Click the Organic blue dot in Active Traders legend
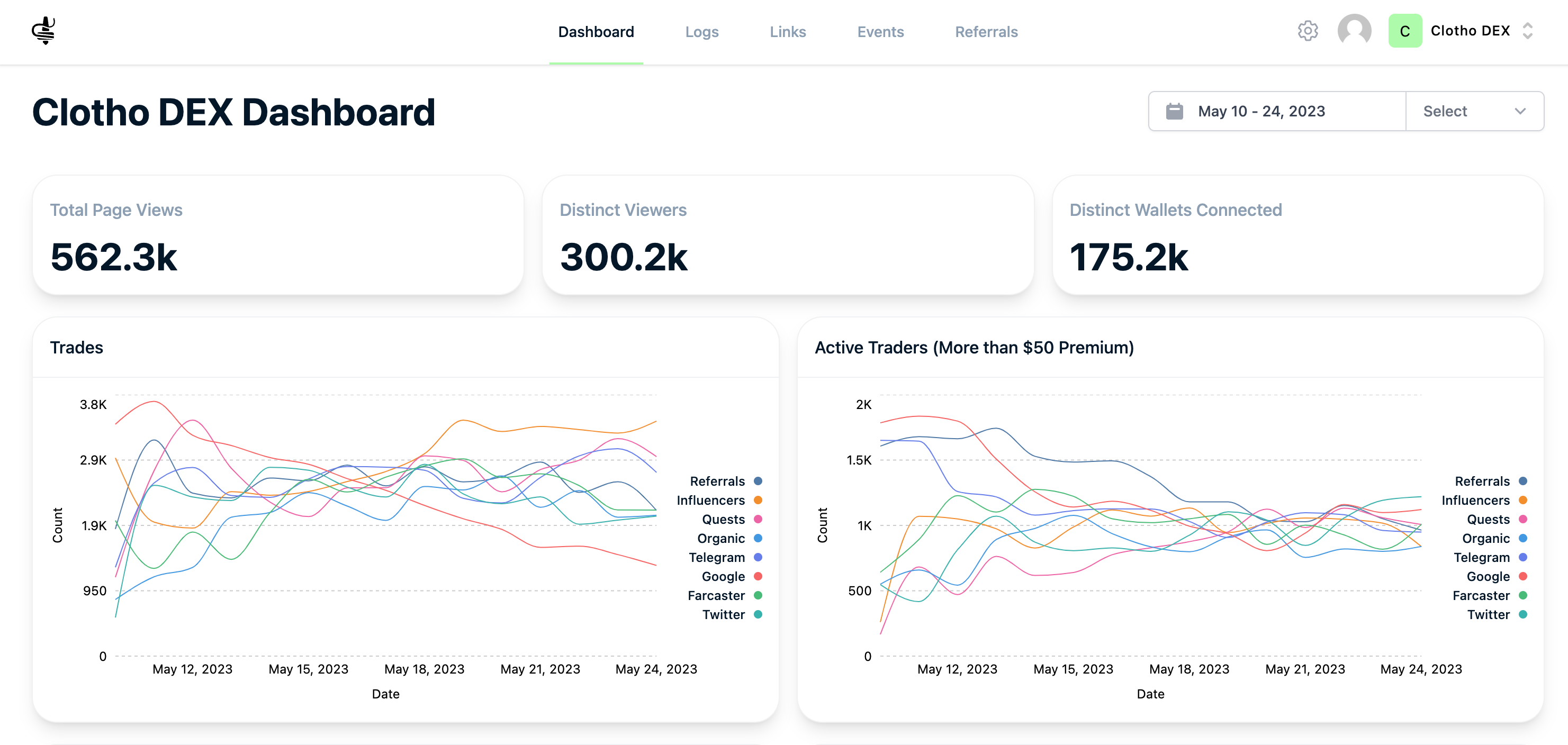Image resolution: width=1568 pixels, height=745 pixels. coord(1523,538)
